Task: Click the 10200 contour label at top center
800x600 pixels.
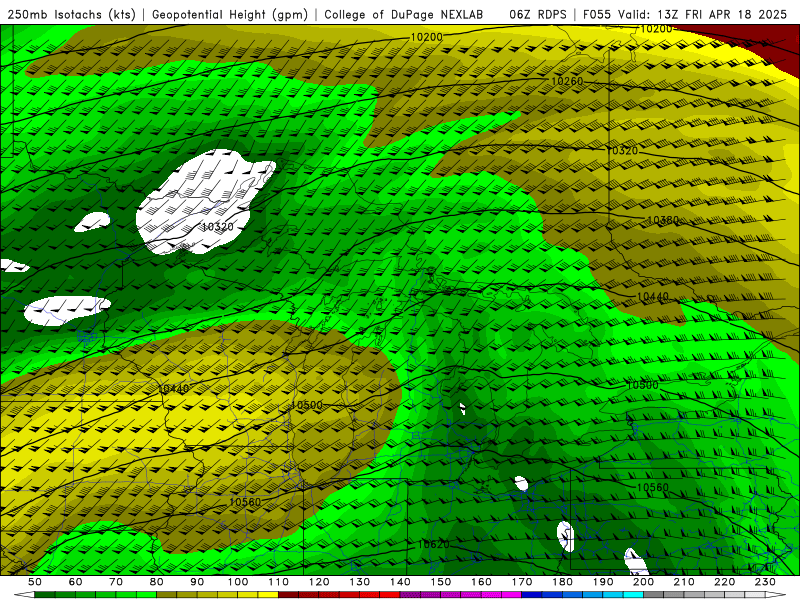Action: [427, 37]
